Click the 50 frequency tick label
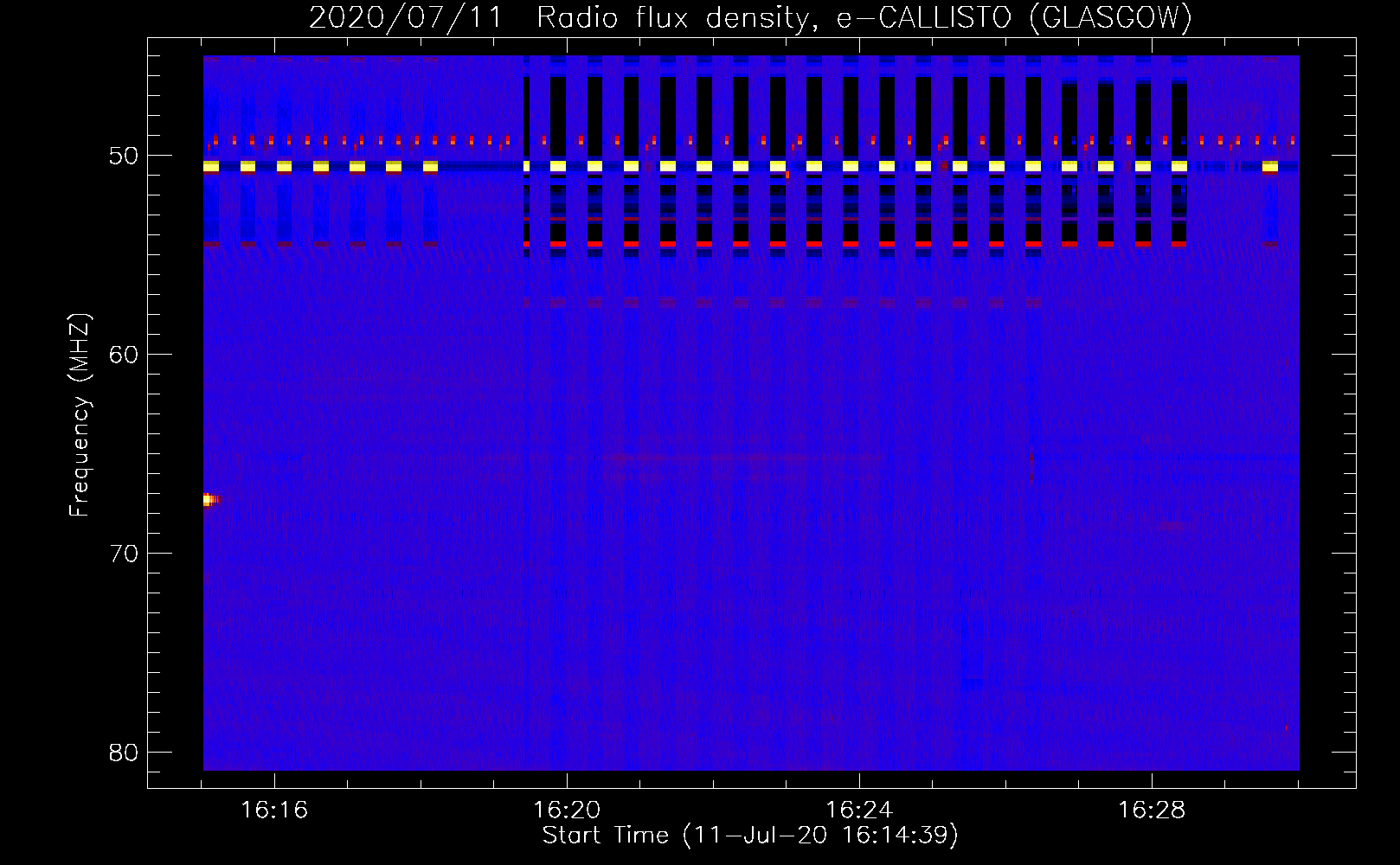The width and height of the screenshot is (1400, 865). click(x=124, y=157)
